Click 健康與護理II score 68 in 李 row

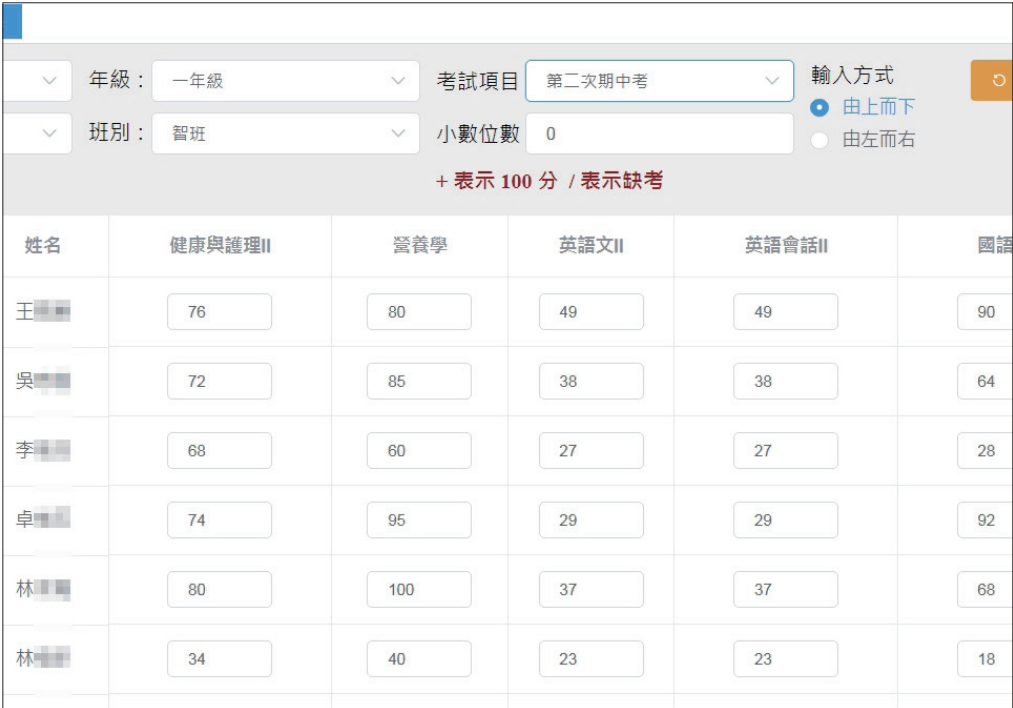220,451
